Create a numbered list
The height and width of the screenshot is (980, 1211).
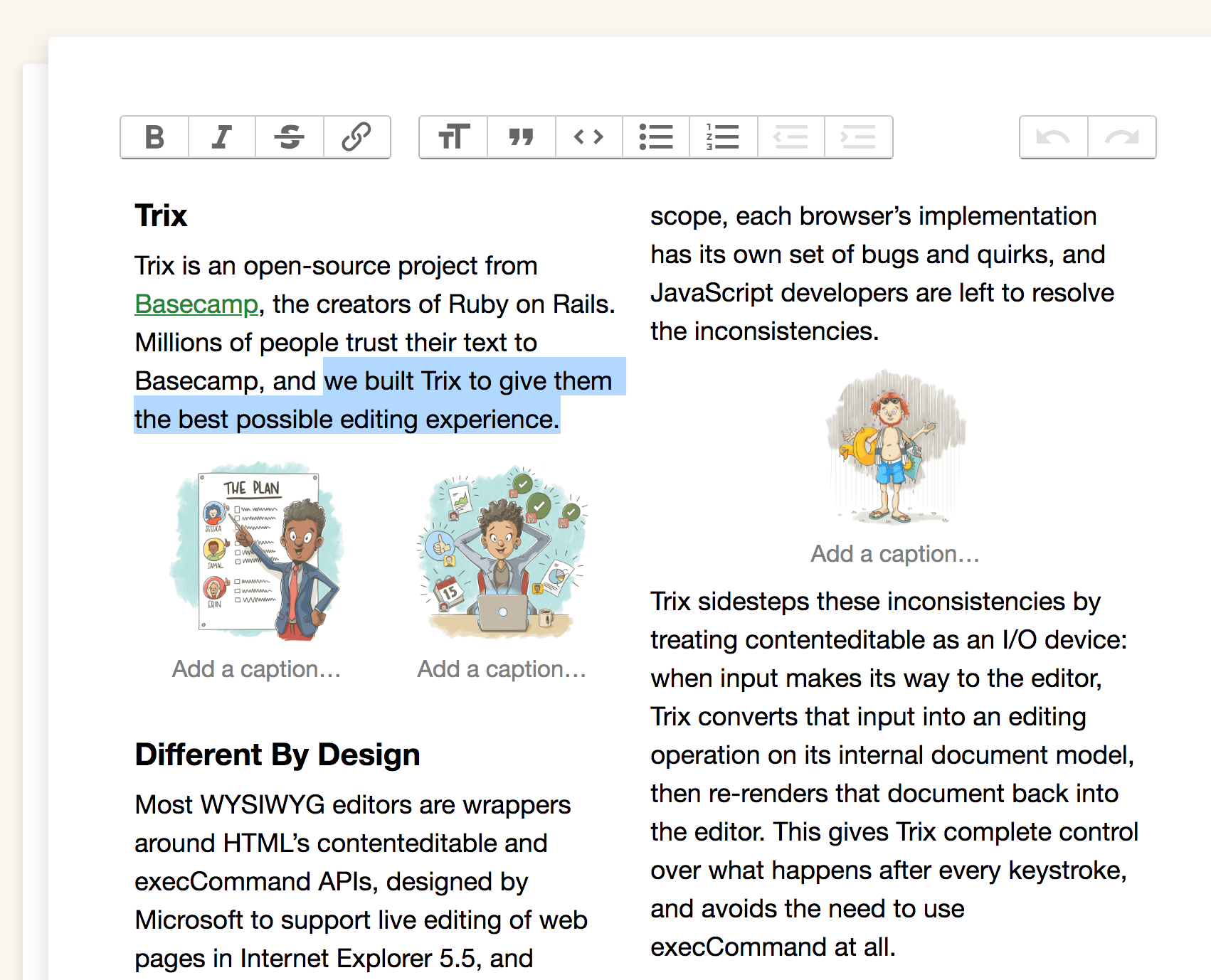tap(723, 137)
